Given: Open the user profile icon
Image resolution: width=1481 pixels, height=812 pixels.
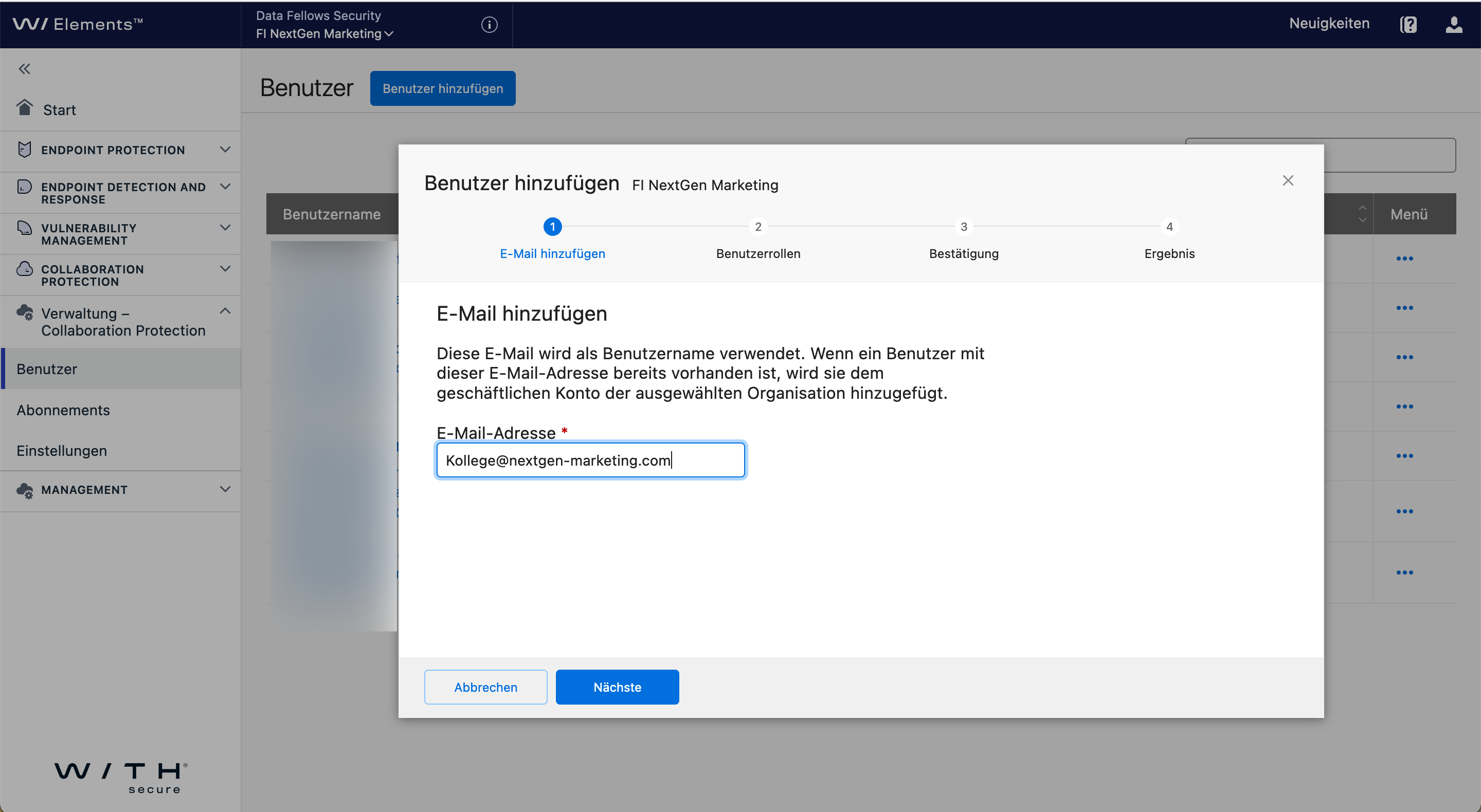Looking at the screenshot, I should [x=1453, y=24].
